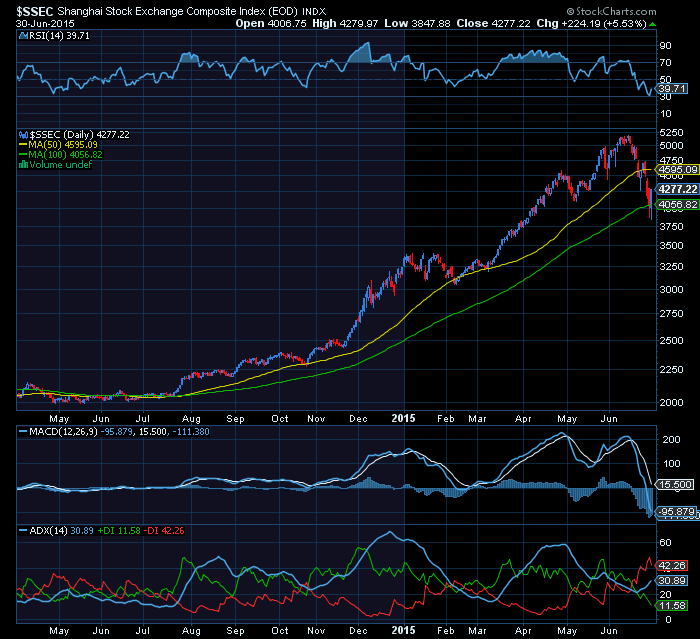700x639 pixels.
Task: Select the Open 4006.75 value
Action: coord(271,23)
